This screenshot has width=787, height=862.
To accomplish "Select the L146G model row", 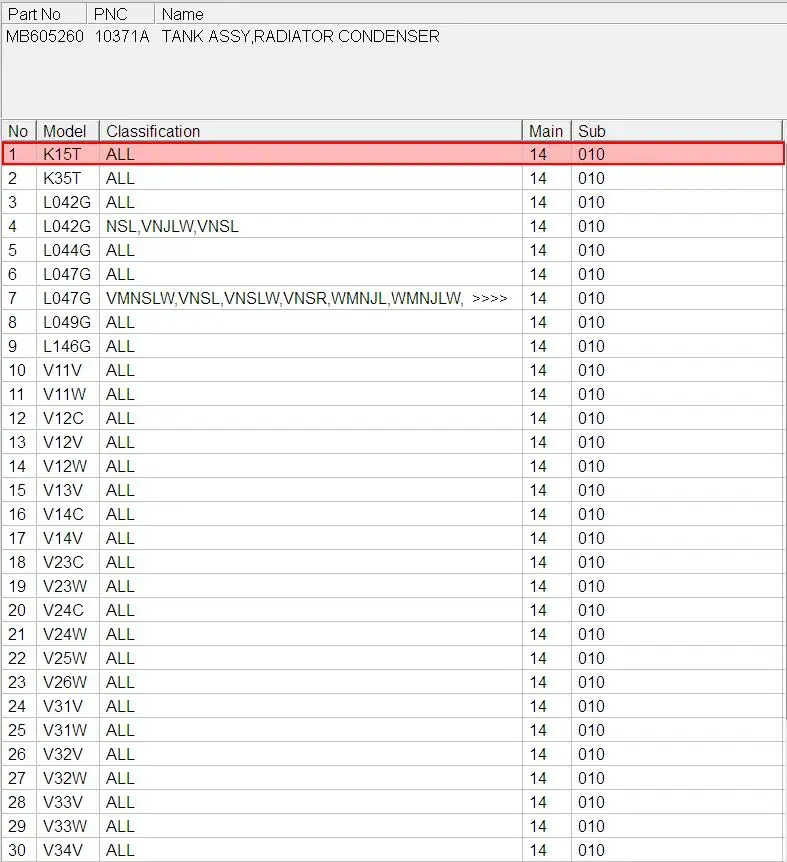I will pyautogui.click(x=393, y=346).
